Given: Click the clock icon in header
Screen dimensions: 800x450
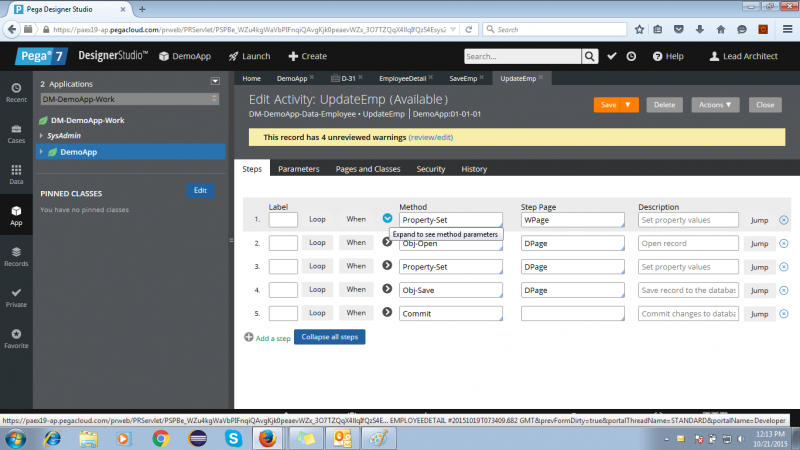Looking at the screenshot, I should coord(631,56).
